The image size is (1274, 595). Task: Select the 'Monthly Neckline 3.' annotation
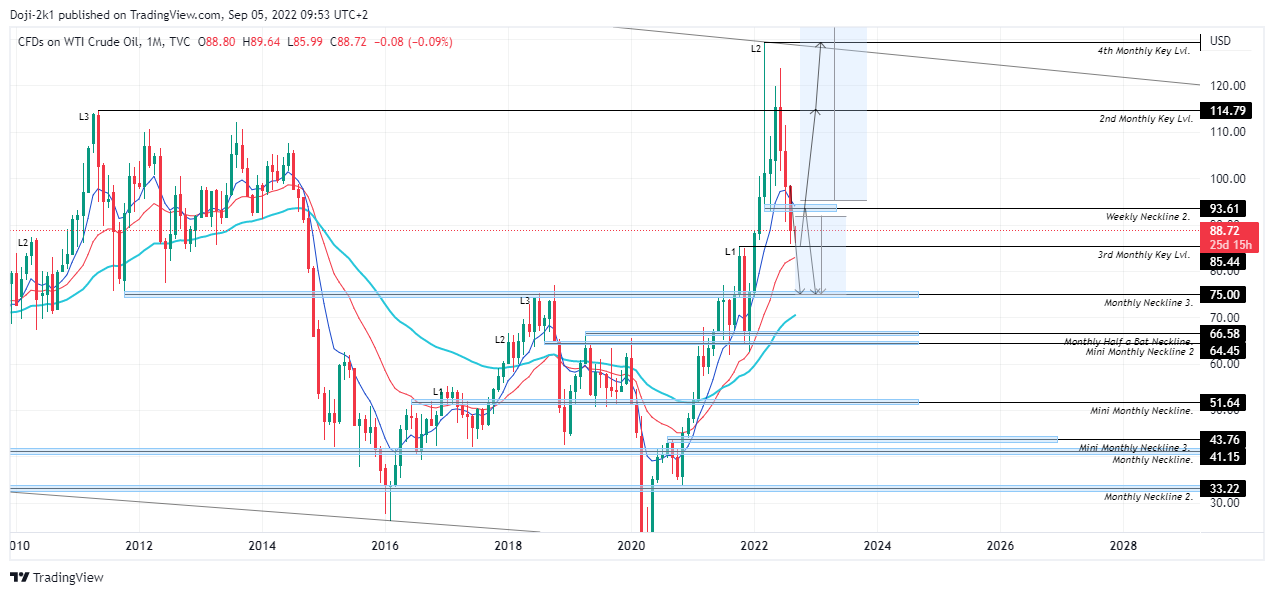tap(1147, 303)
